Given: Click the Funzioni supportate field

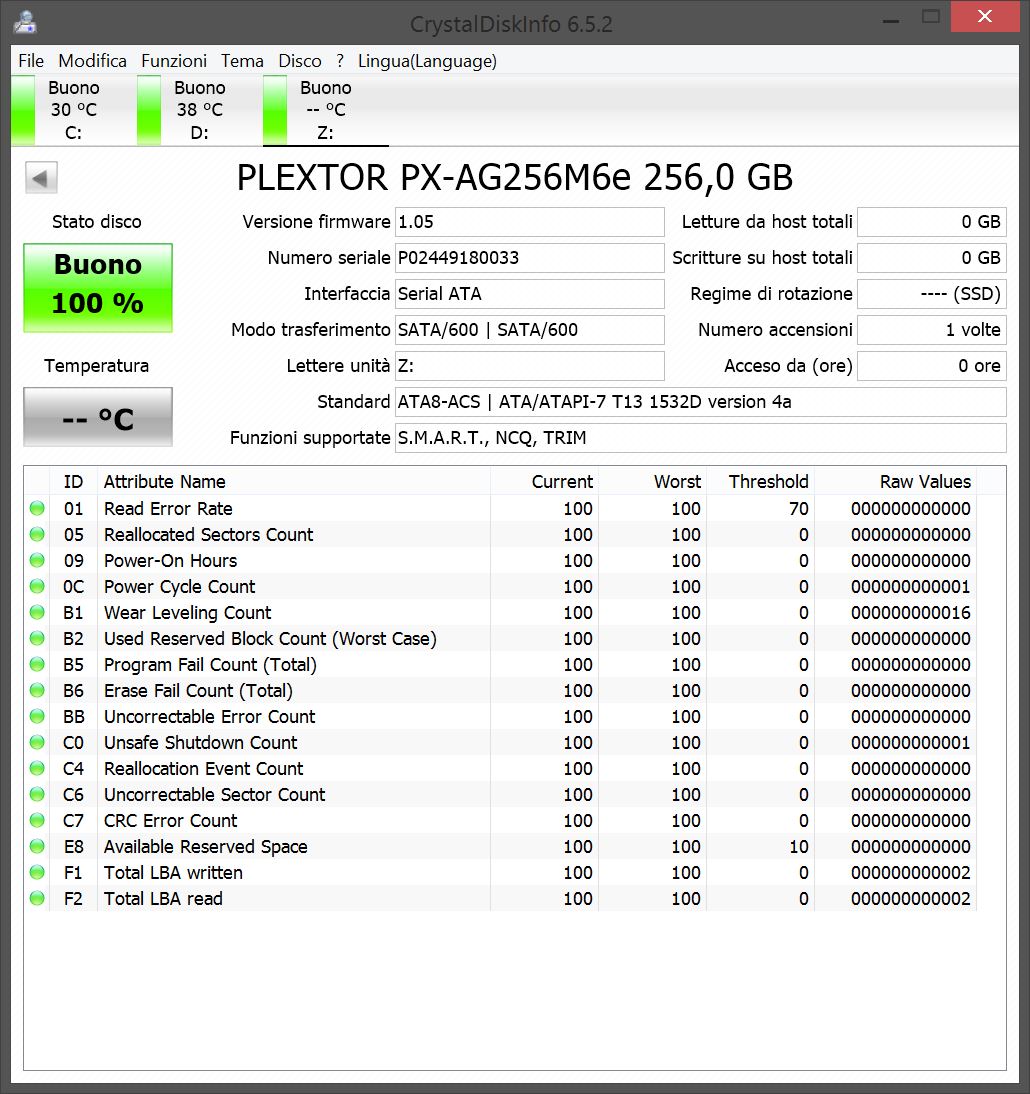Looking at the screenshot, I should click(701, 438).
